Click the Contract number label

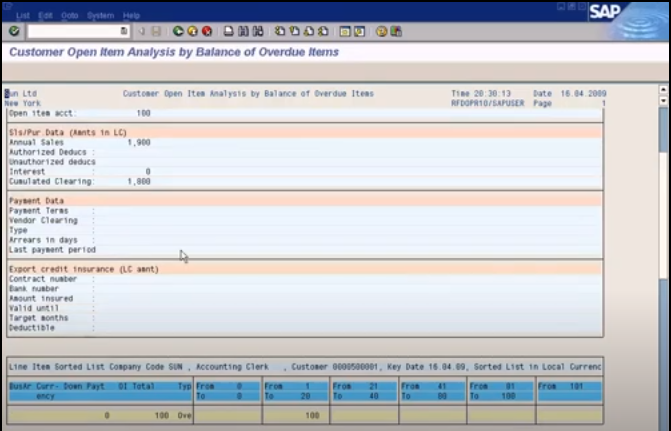point(43,279)
